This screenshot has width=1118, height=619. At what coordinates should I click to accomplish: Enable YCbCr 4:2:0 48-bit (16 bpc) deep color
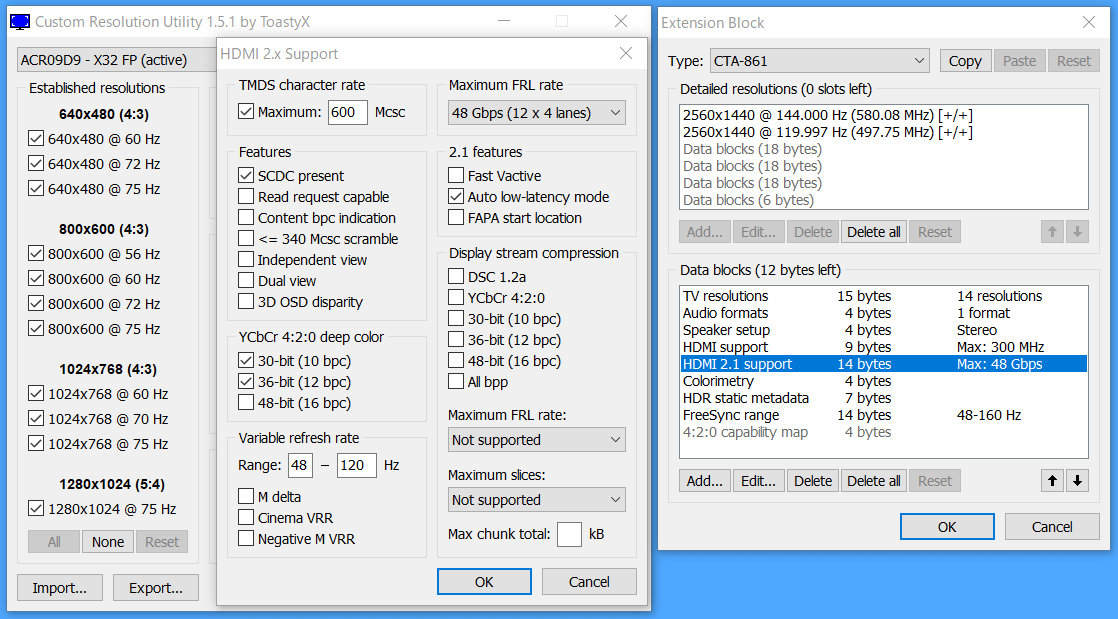[246, 402]
